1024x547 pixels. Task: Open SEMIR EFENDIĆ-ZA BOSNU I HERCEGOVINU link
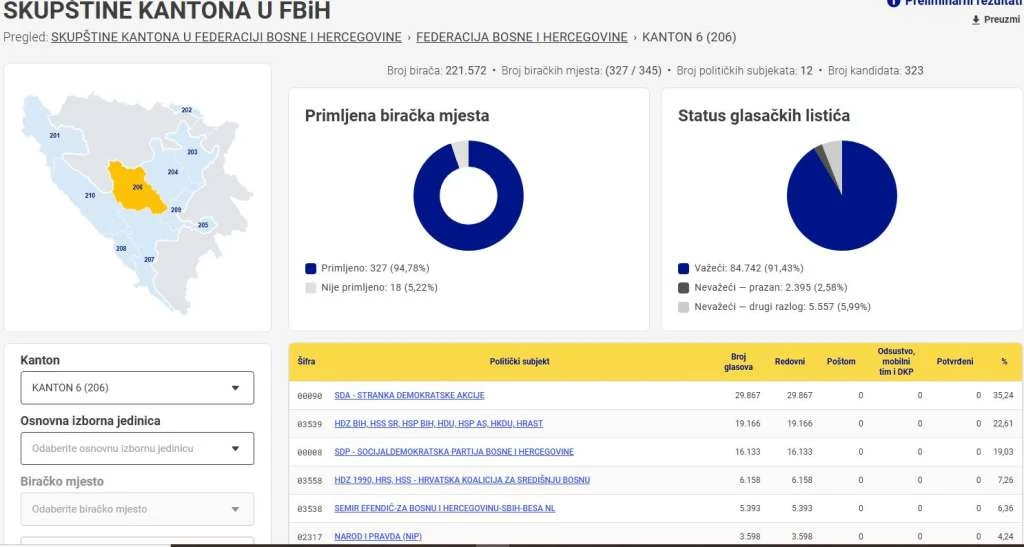point(445,508)
